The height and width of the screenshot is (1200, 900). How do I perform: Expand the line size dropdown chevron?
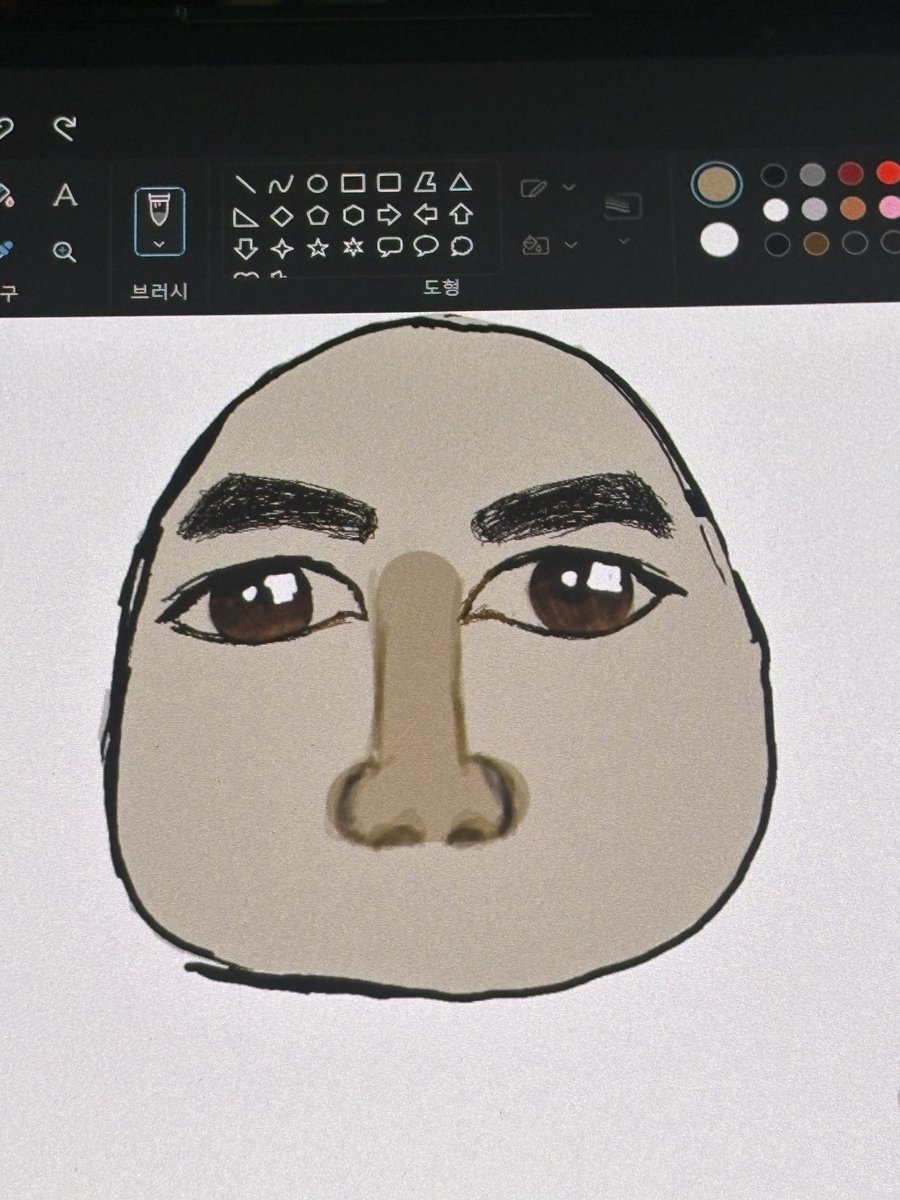(x=624, y=241)
